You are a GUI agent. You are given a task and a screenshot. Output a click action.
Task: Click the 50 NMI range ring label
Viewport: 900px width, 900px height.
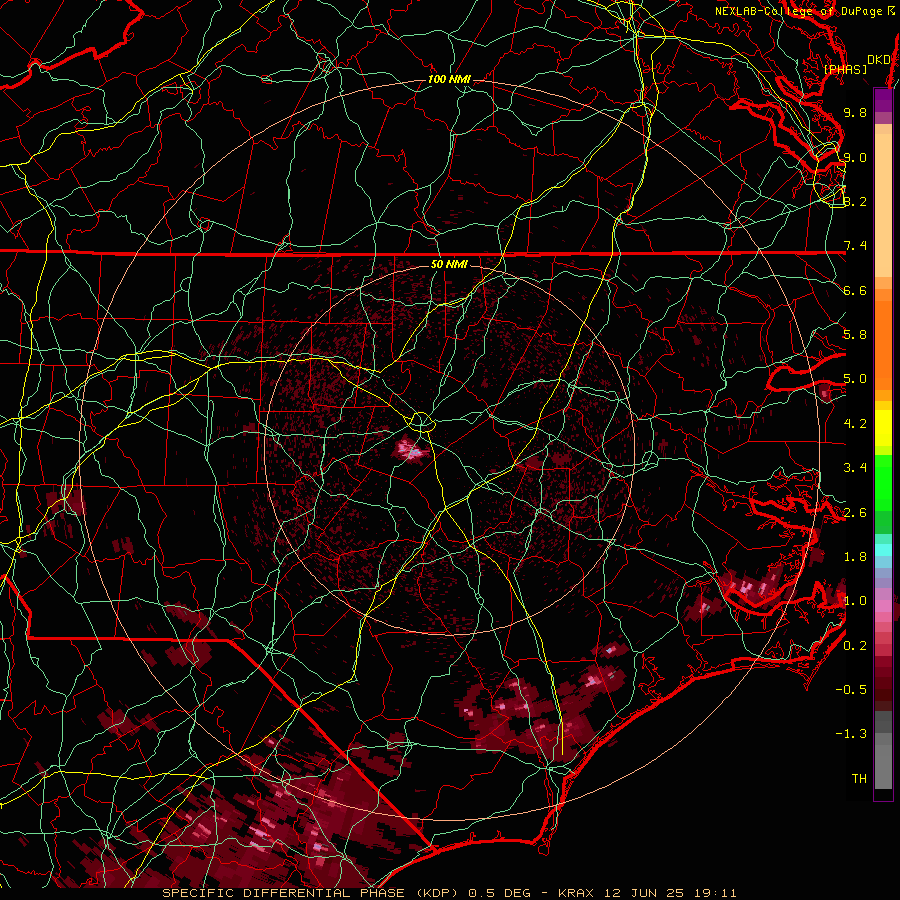[449, 264]
